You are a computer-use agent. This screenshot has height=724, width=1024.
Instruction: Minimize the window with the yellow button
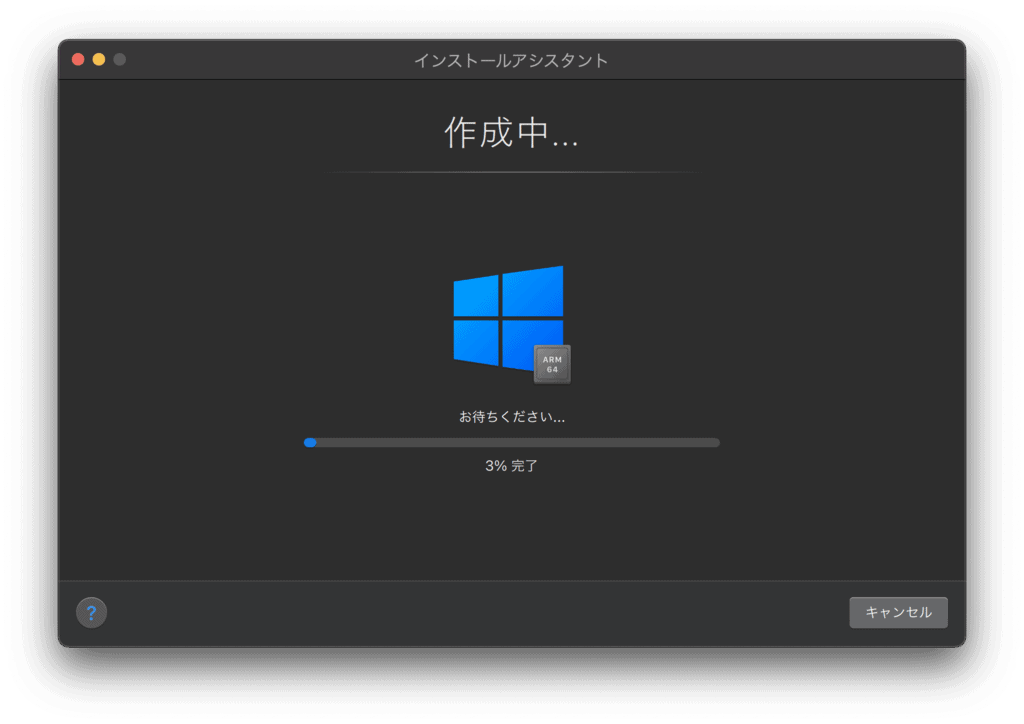pos(99,59)
